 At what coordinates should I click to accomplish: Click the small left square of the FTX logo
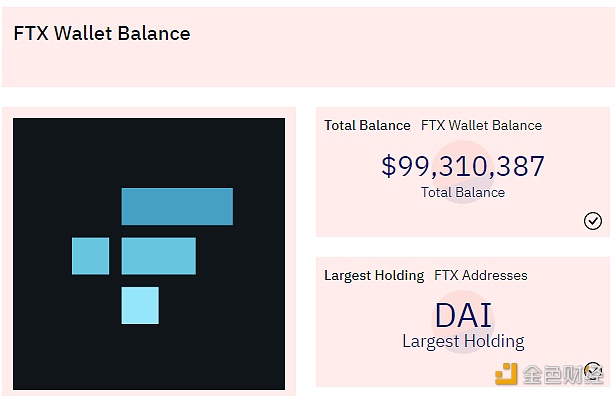click(x=90, y=256)
